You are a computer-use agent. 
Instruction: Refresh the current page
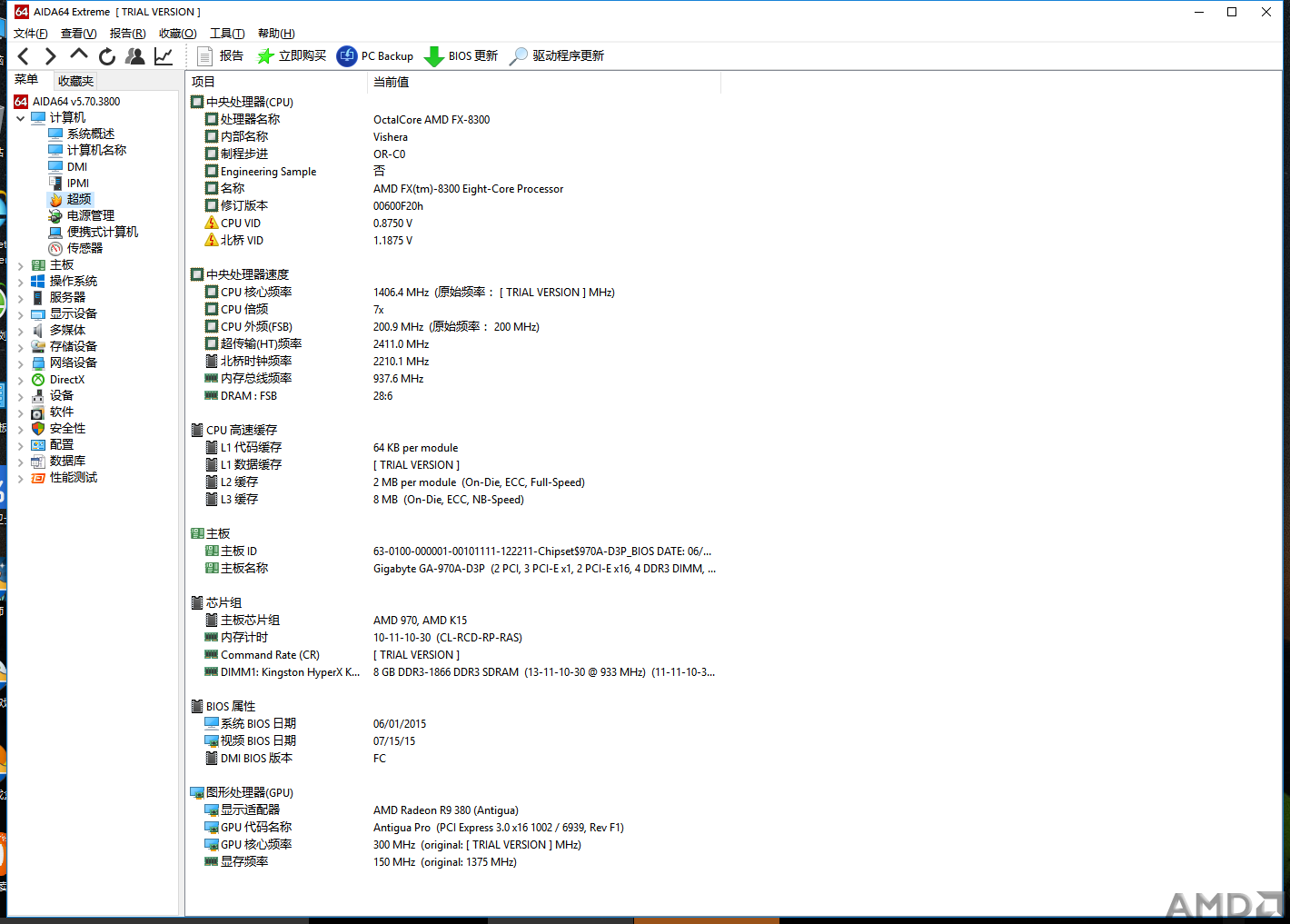coord(107,56)
